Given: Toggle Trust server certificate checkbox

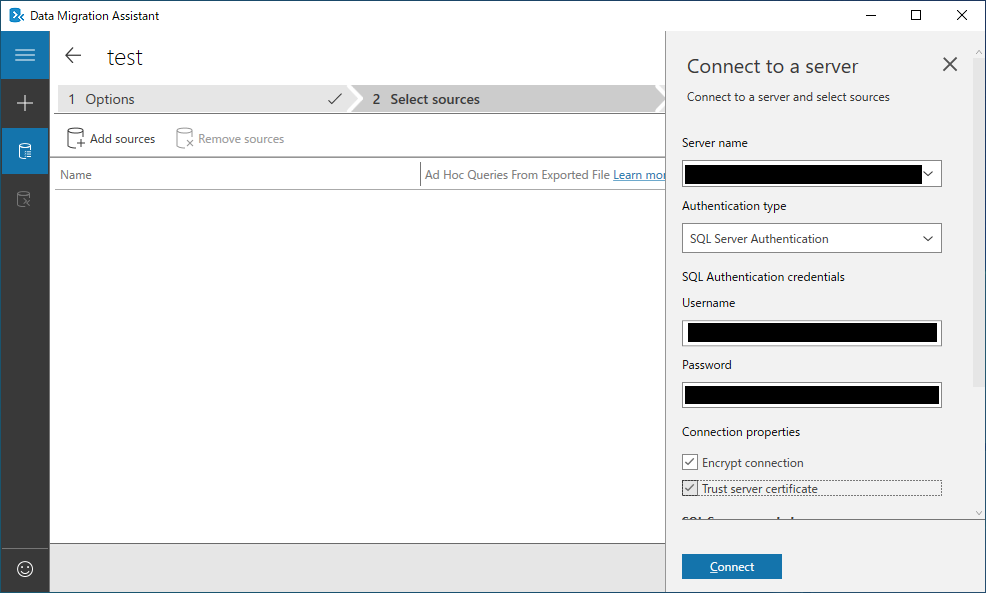Looking at the screenshot, I should click(x=690, y=488).
